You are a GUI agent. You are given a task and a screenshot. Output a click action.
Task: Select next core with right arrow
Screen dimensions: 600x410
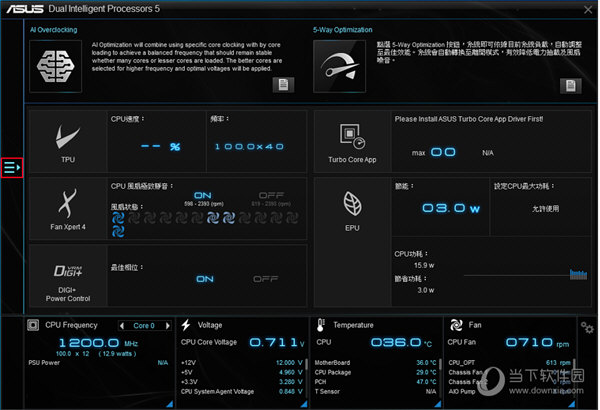168,326
